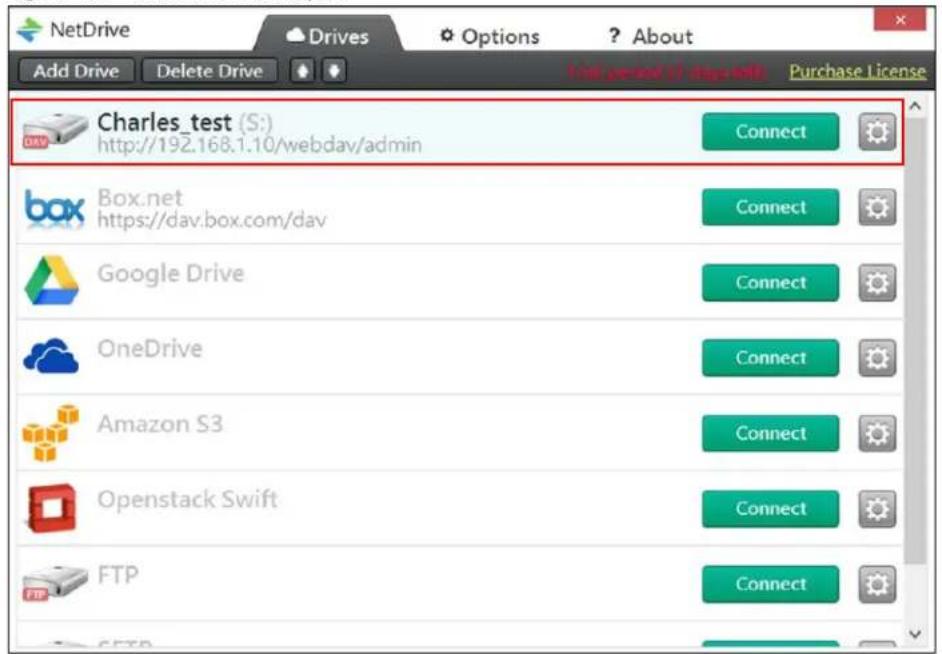Select the Google Drive label
942x654 pixels.
[x=171, y=274]
